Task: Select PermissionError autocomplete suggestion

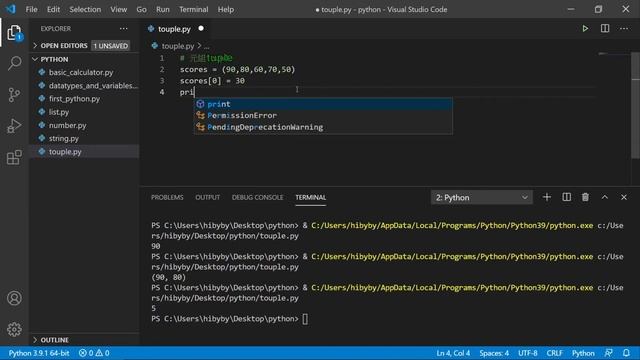Action: point(323,116)
